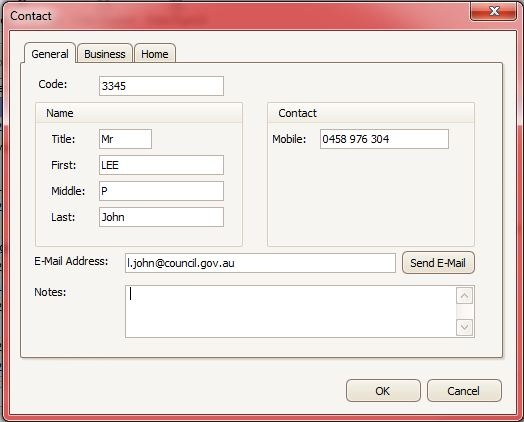524x422 pixels.
Task: Click inside the Notes text area
Action: click(x=291, y=311)
